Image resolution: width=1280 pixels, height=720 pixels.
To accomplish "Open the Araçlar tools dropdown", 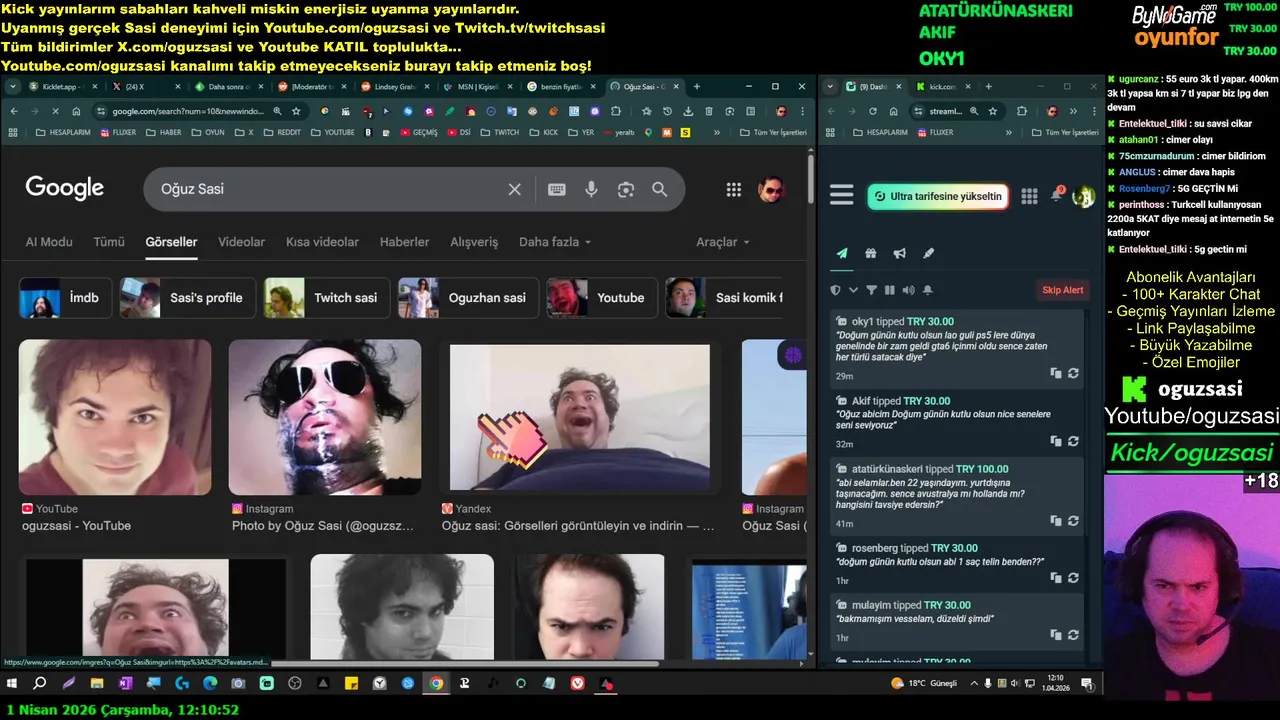I will pos(723,242).
